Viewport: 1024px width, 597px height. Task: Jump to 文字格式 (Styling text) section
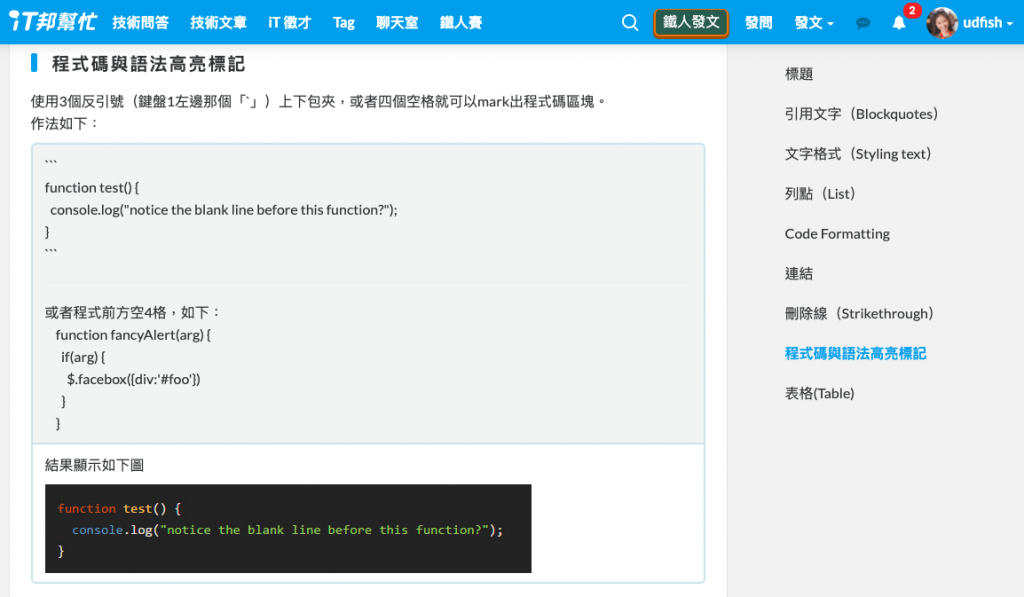pos(858,153)
